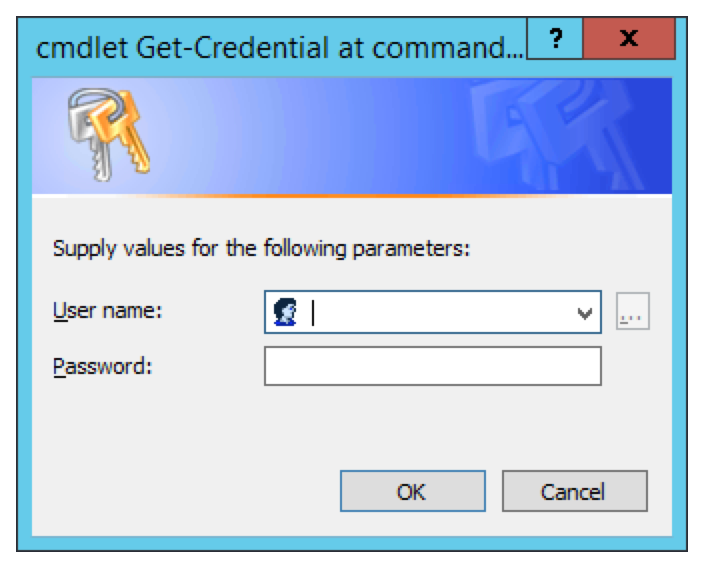Image resolution: width=702 pixels, height=574 pixels.
Task: Click the user avatar icon in User name field
Action: 285,313
